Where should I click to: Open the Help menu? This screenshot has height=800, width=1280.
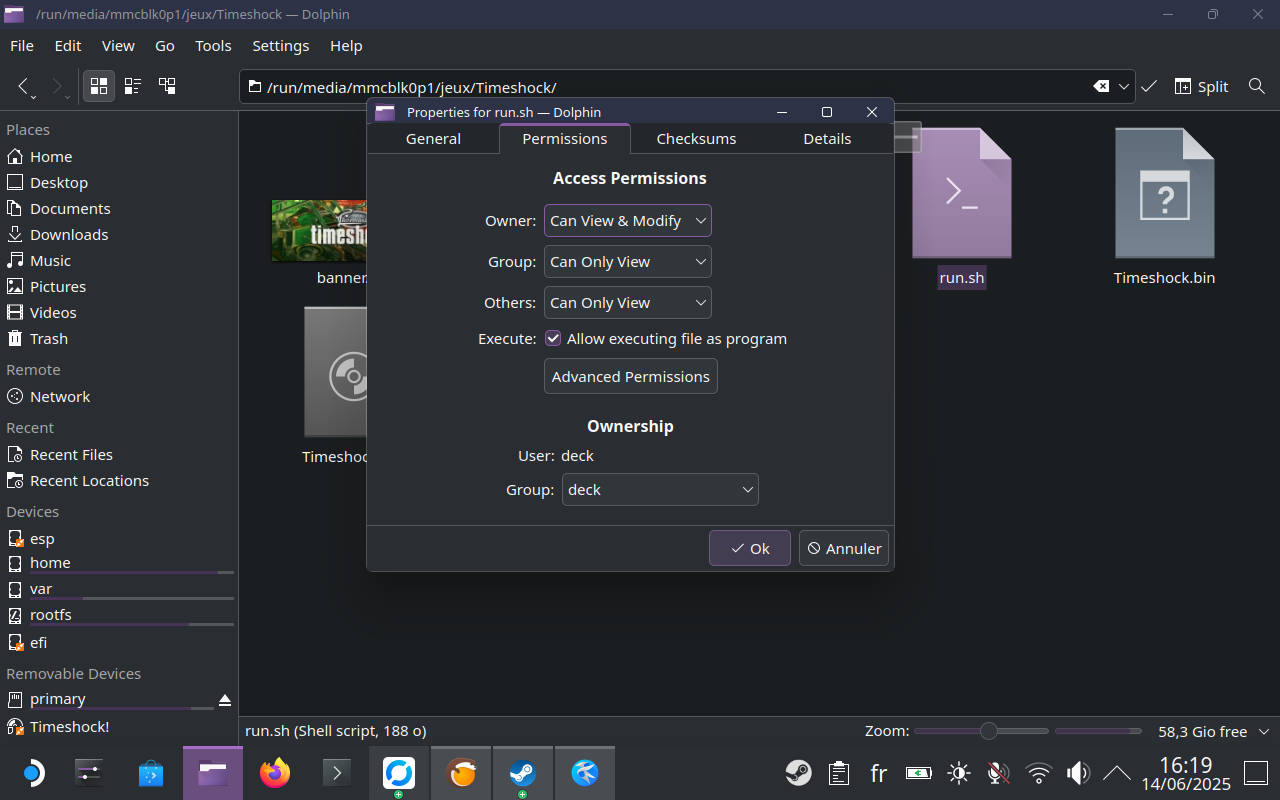tap(346, 46)
